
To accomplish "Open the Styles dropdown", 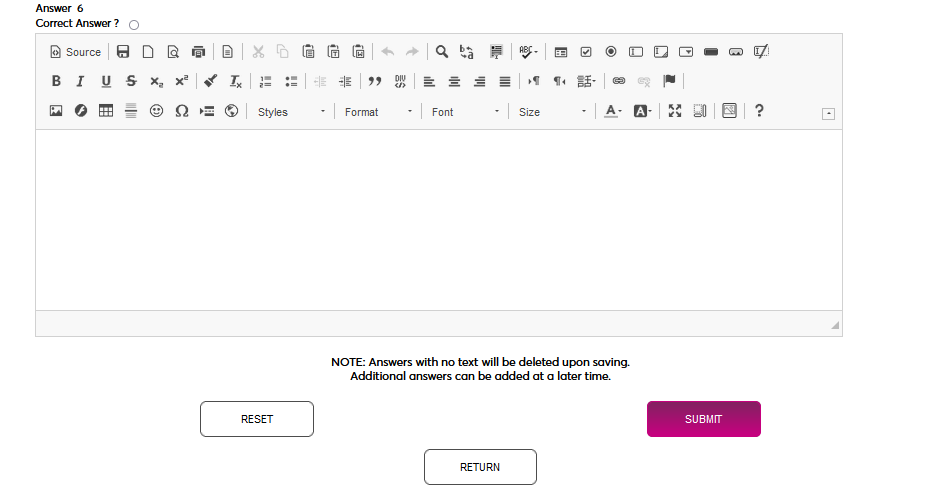I will tap(291, 112).
